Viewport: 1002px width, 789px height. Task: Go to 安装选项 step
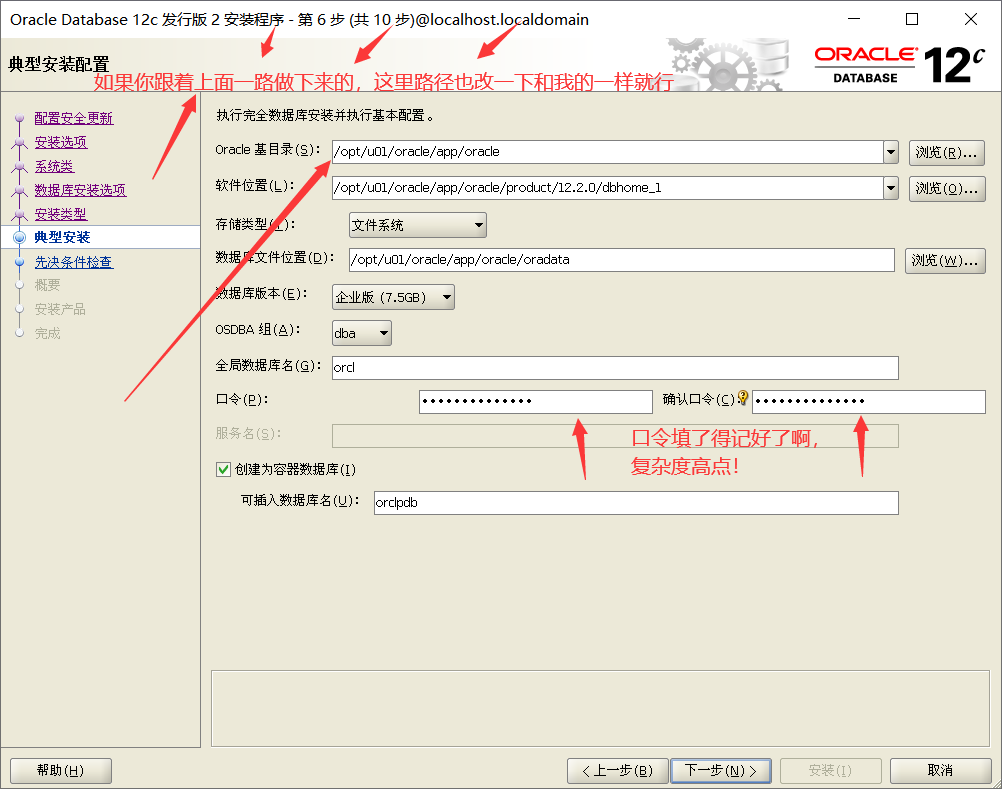click(61, 142)
